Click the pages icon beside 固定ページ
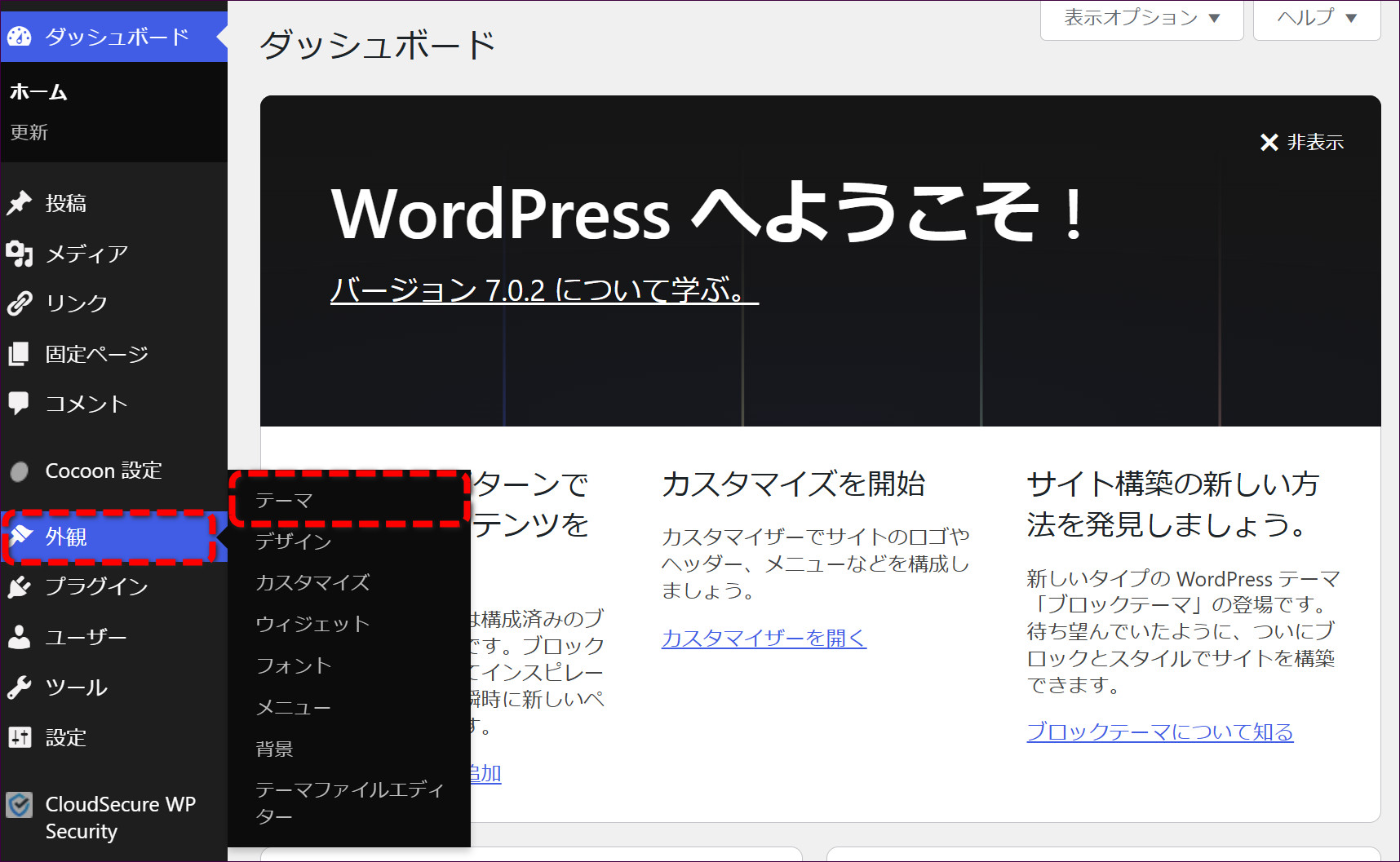The image size is (1400, 862). (19, 354)
